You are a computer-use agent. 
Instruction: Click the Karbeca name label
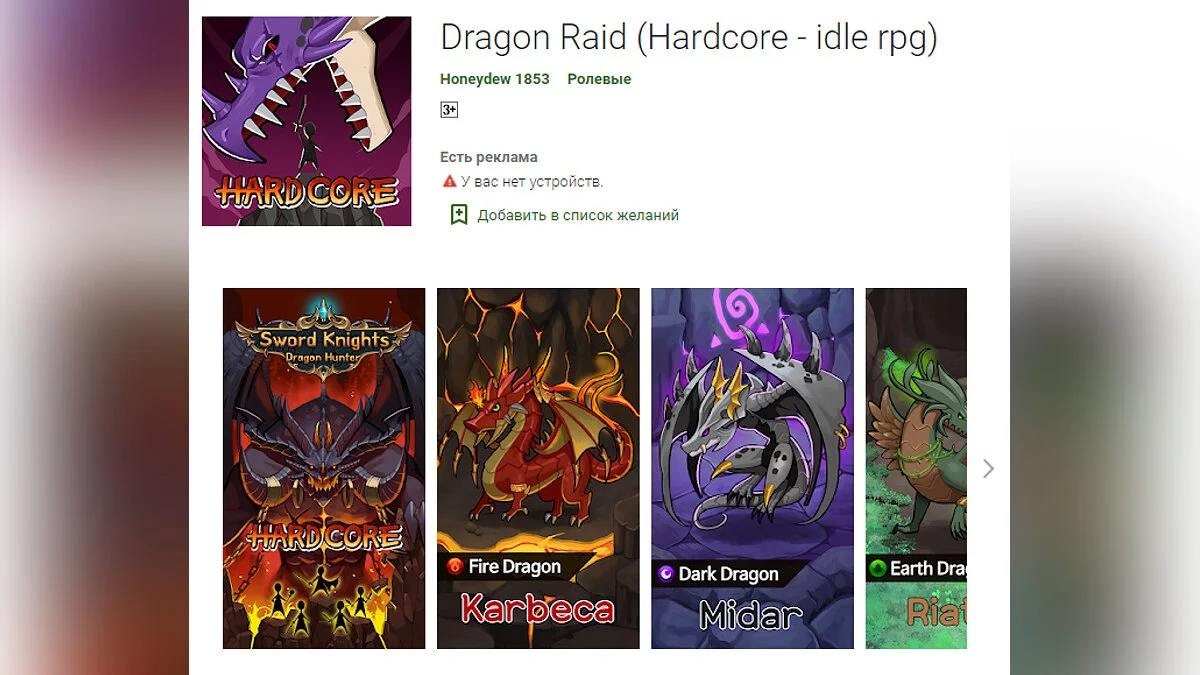point(538,609)
